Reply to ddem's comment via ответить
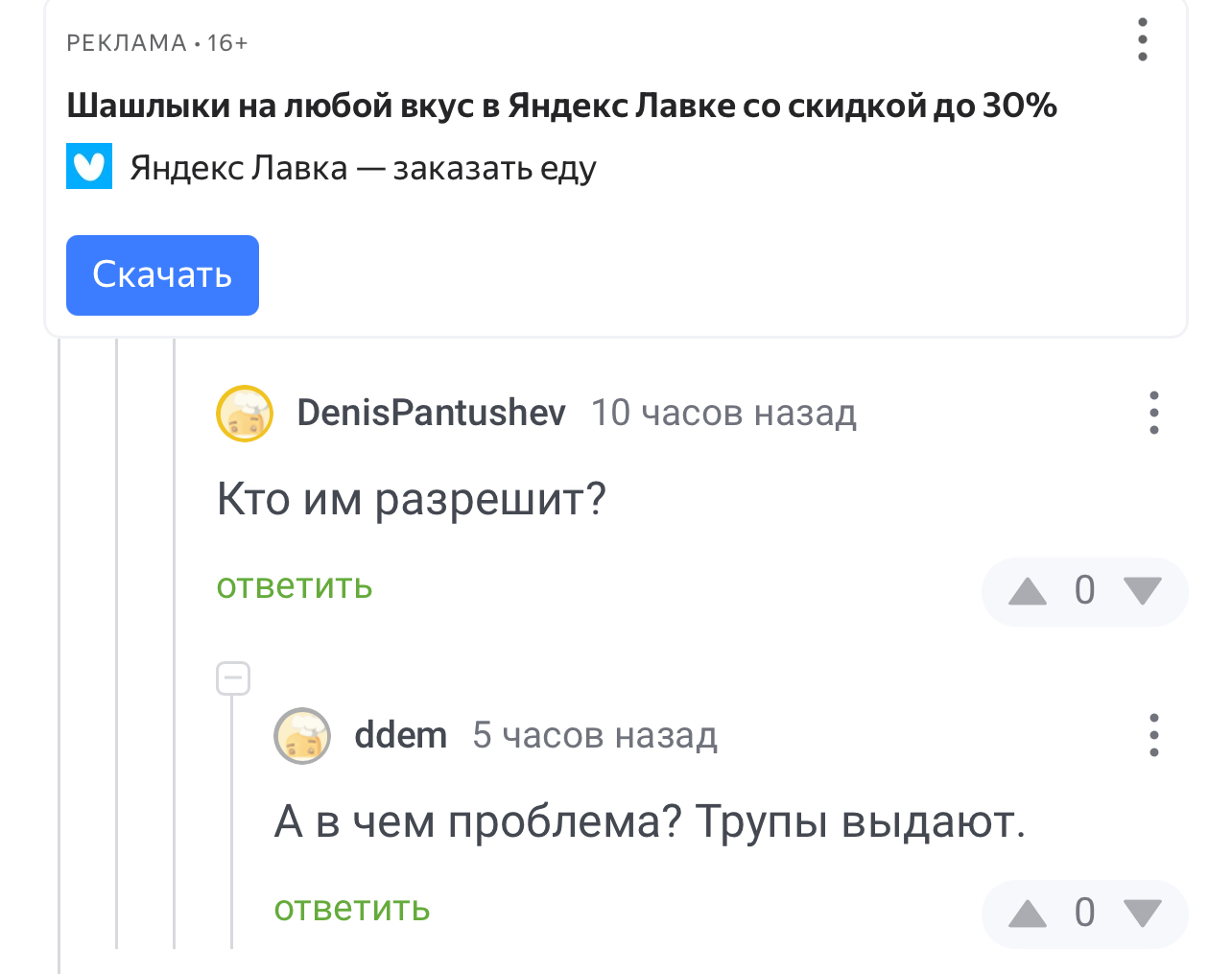 (352, 909)
